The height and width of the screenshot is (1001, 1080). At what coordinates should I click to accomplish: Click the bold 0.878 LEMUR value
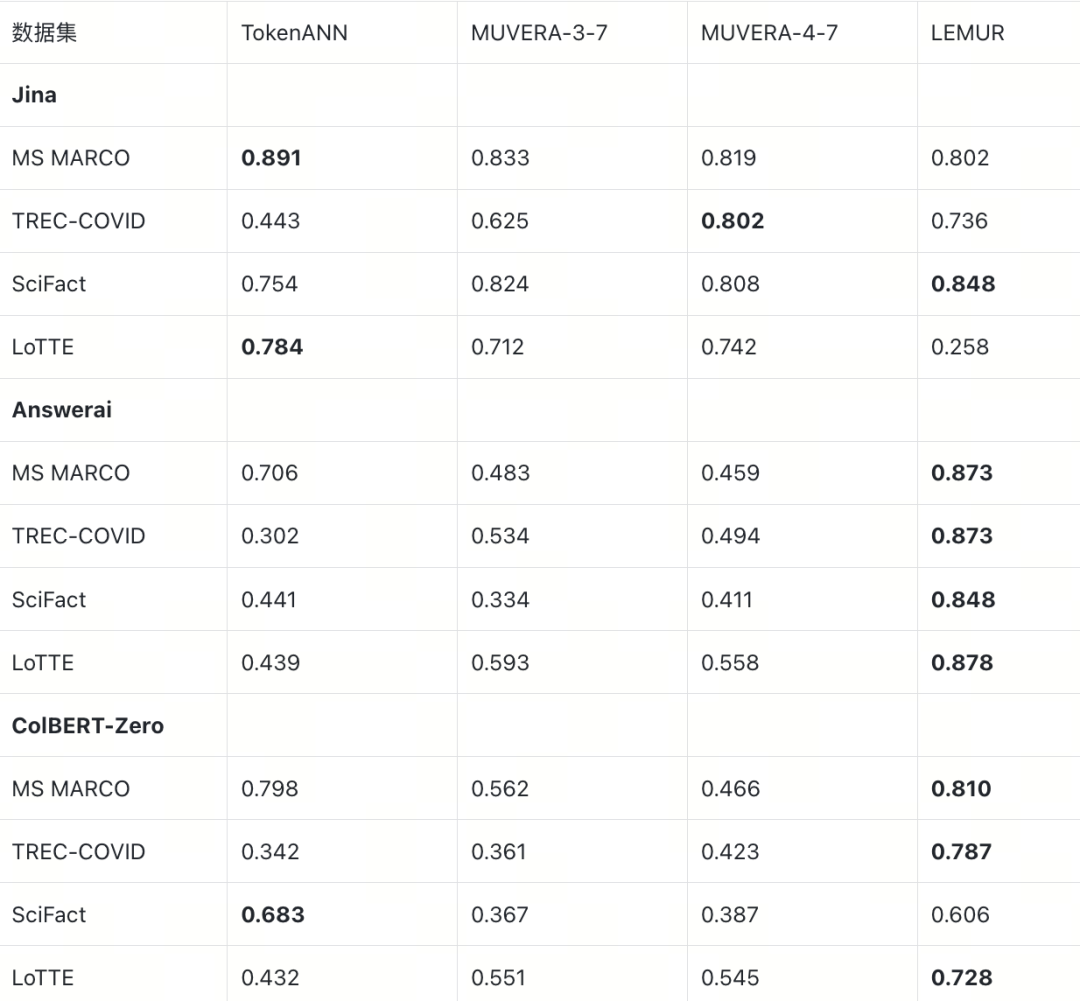961,663
